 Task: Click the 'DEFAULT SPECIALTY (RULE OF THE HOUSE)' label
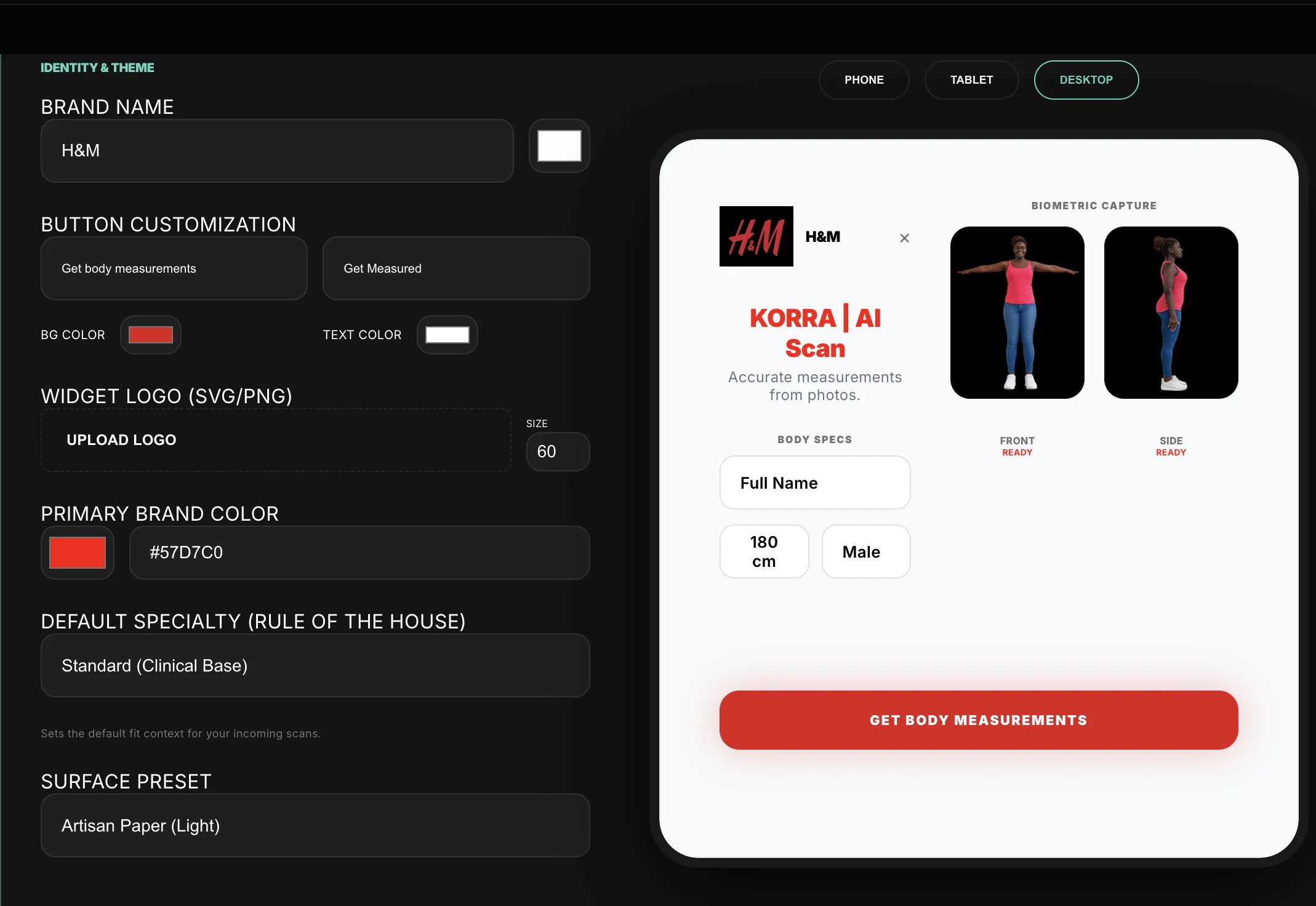click(253, 622)
